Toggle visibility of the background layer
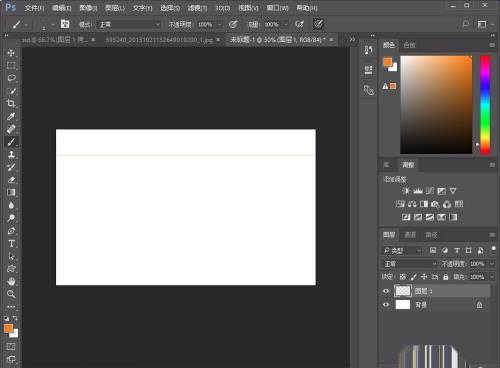The image size is (500, 368). (x=386, y=305)
